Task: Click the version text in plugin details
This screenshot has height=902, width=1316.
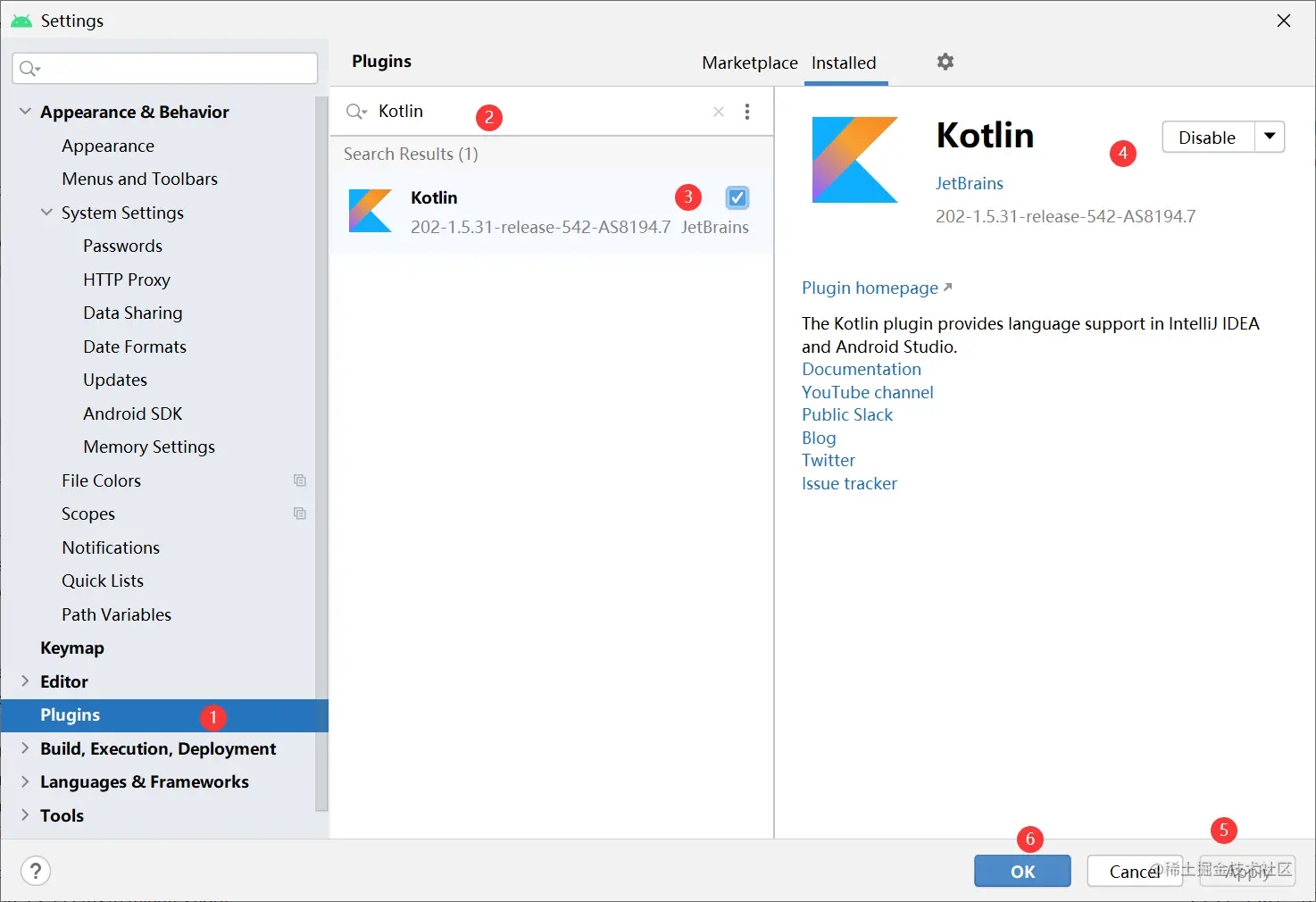Action: coord(1065,216)
